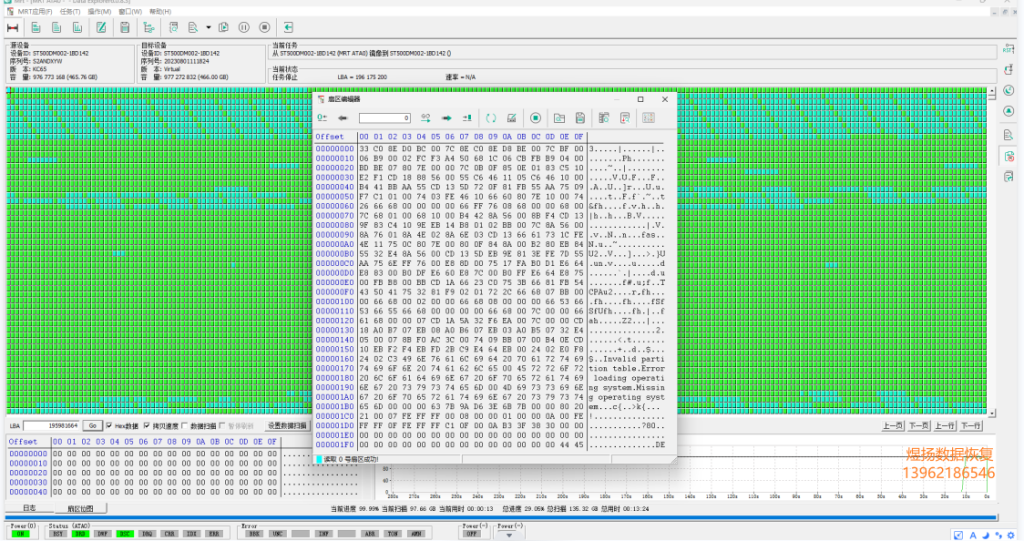Toggle the Hex数据 checkbox
This screenshot has height=541, width=1024.
point(109,426)
